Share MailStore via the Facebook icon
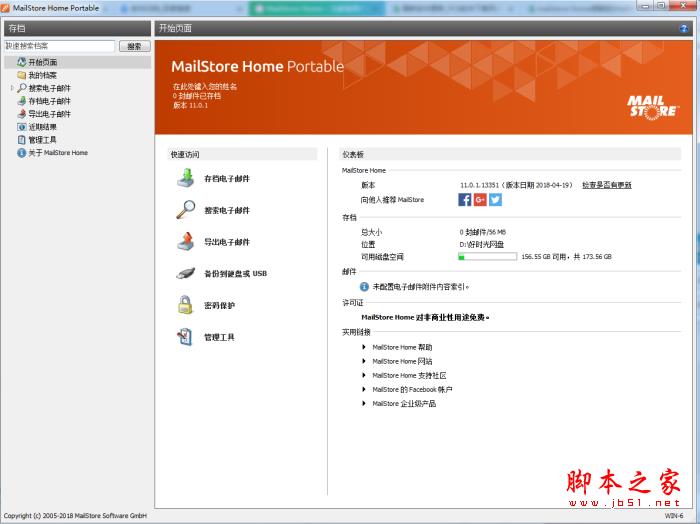 [464, 199]
